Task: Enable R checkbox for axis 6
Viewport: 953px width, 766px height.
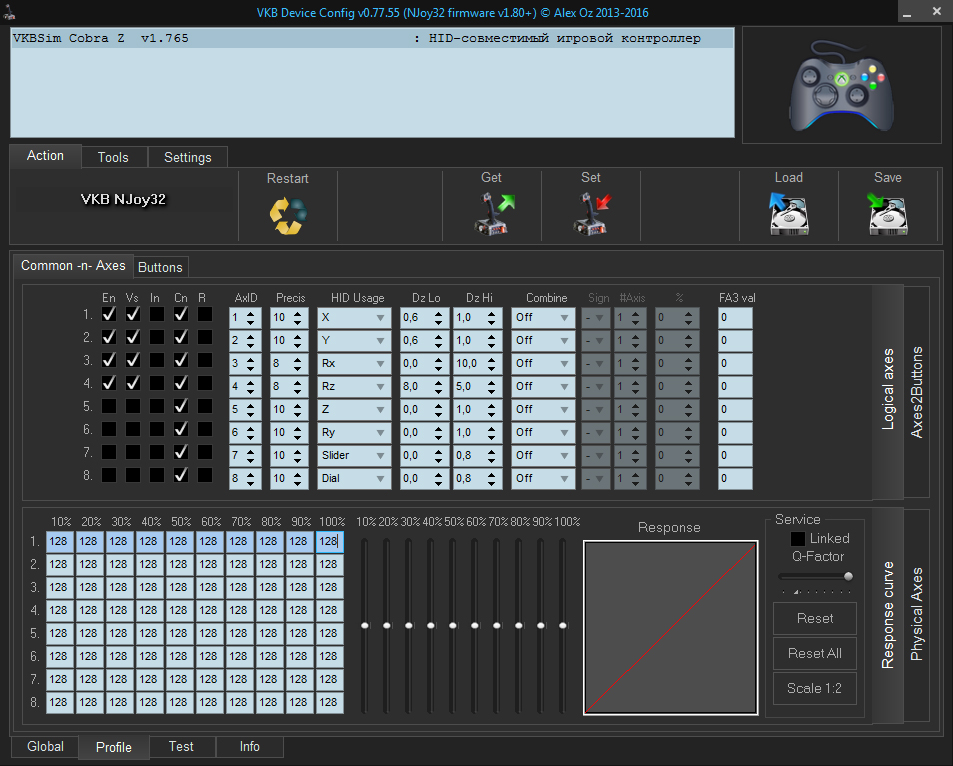Action: (x=205, y=429)
